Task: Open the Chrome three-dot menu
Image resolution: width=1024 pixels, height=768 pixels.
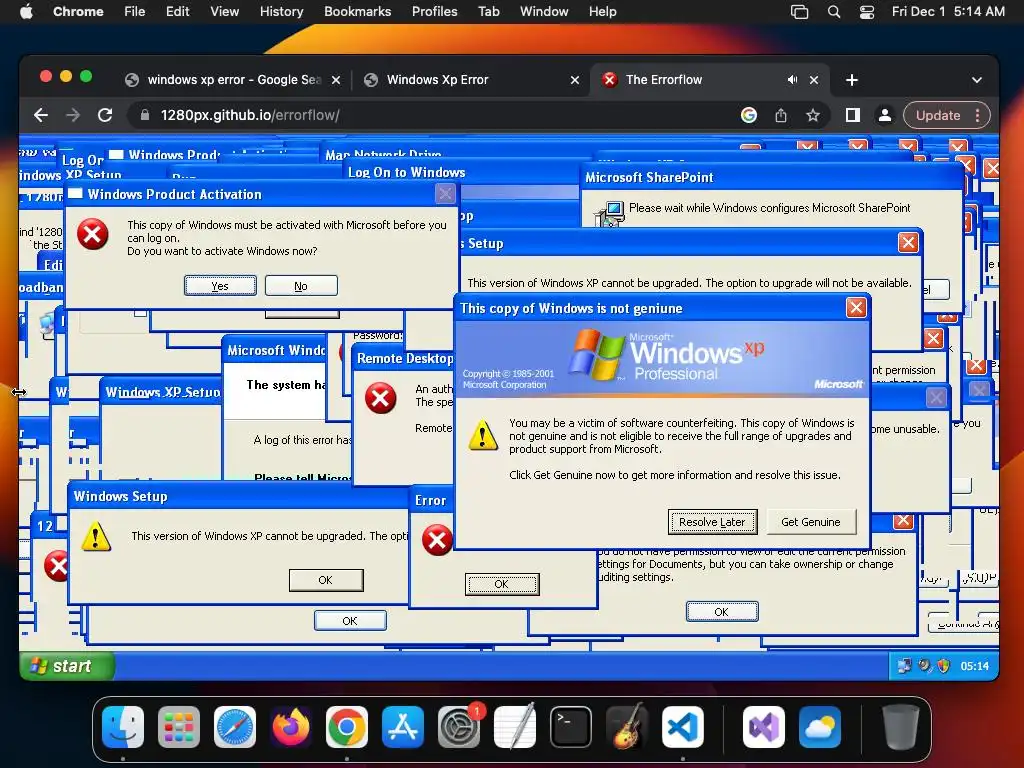Action: [x=977, y=115]
